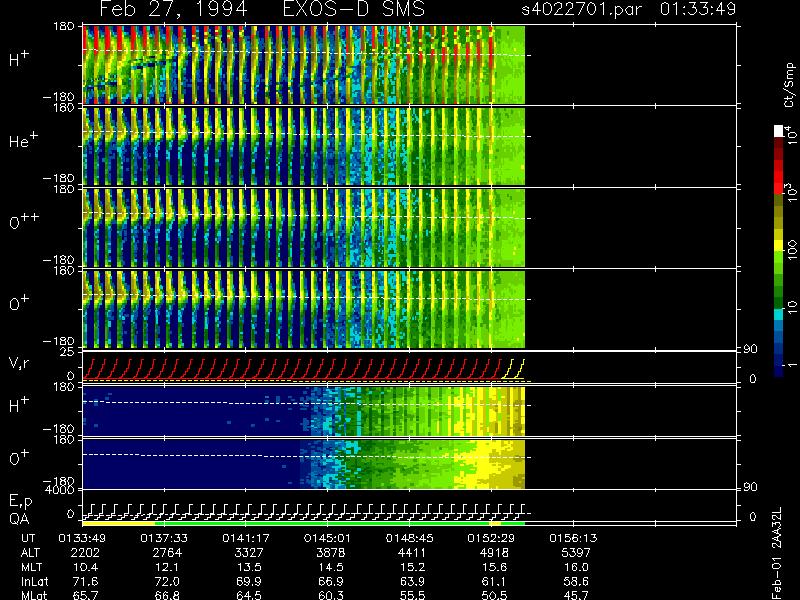Select UT value '0145:01'
The image size is (800, 600).
(x=327, y=538)
